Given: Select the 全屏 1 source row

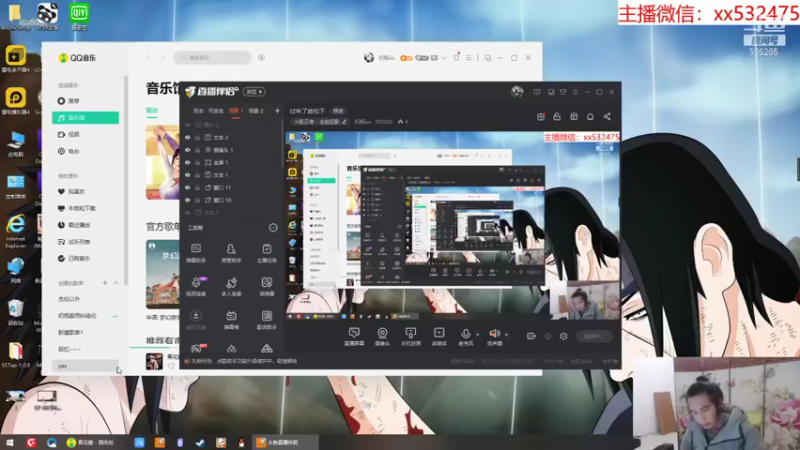Looking at the screenshot, I should tap(232, 162).
